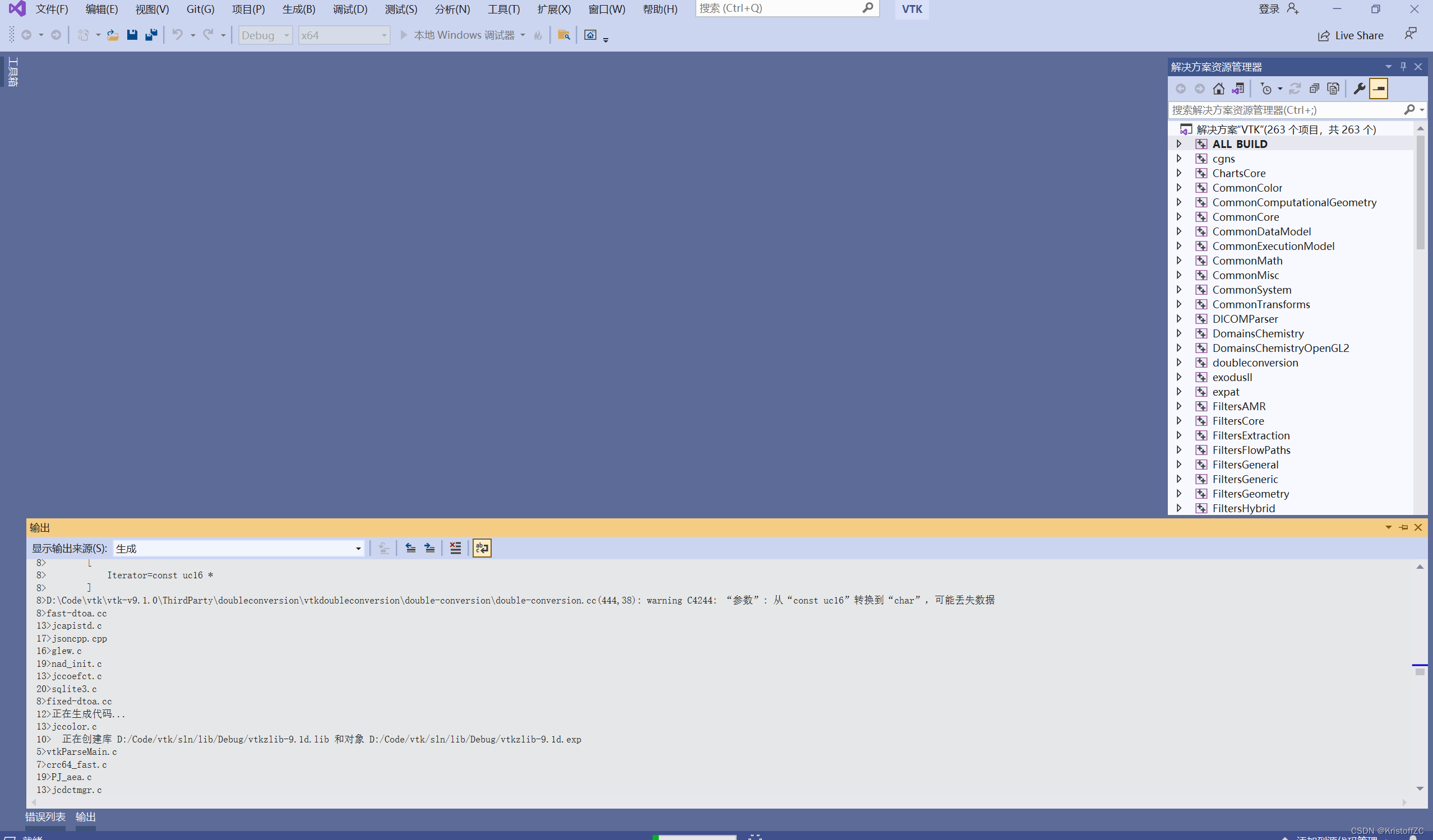Click the Save All toolbar icon
Viewport: 1433px width, 840px height.
[151, 35]
